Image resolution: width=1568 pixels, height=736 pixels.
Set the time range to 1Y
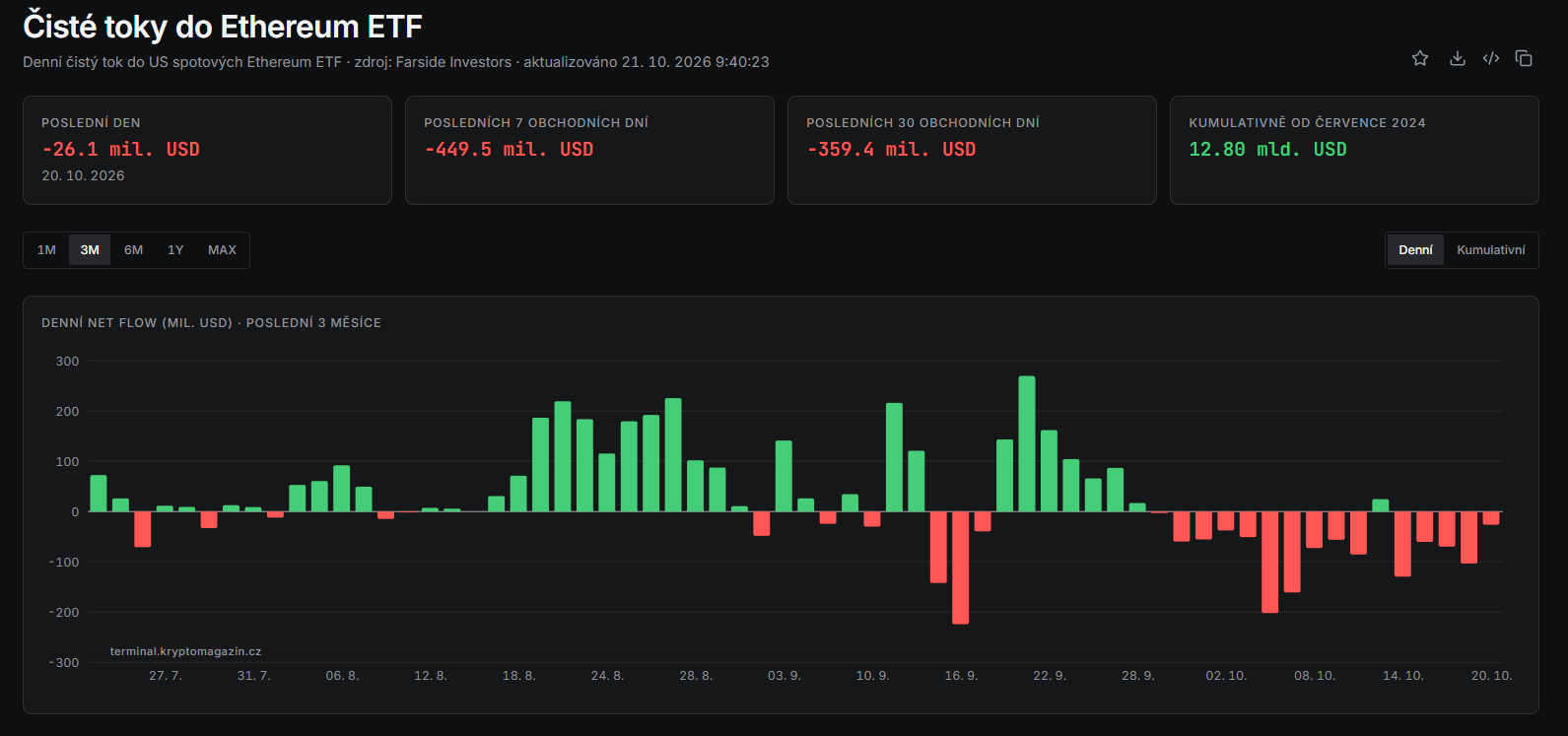175,250
